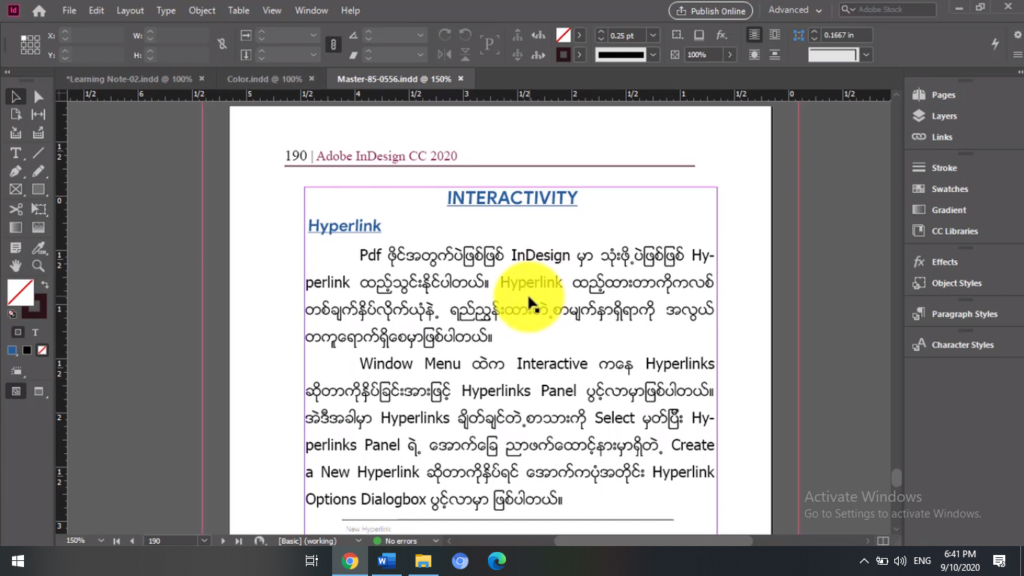Select the Rectangle tool
The height and width of the screenshot is (576, 1024).
pos(39,190)
